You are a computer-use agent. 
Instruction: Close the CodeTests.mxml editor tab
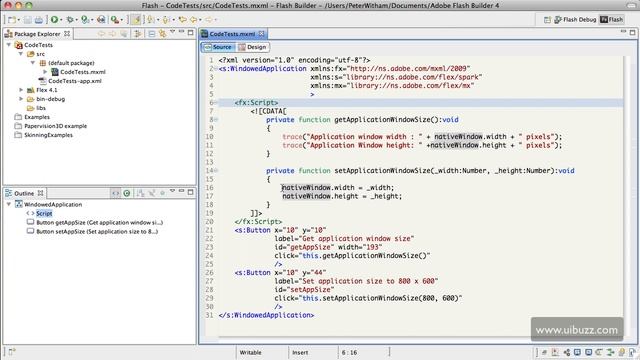pos(261,33)
